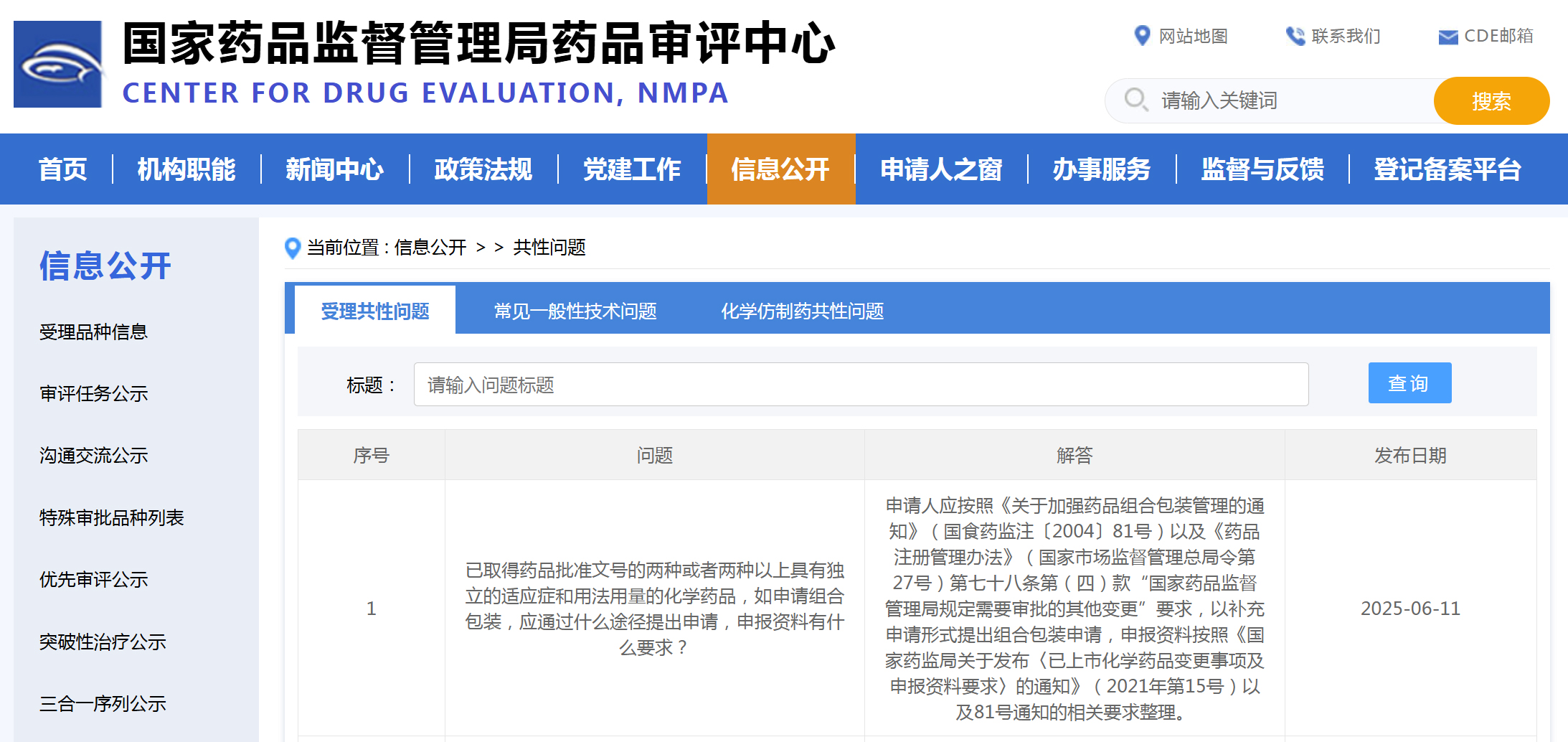Screen dimensions: 1568x742
Task: Click the 问题 column header
Action: [x=655, y=455]
